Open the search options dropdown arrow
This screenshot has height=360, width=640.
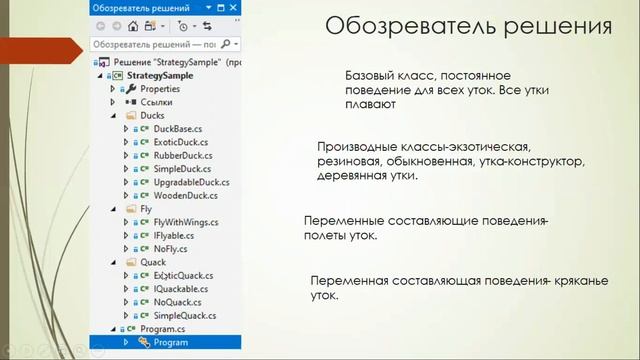(x=236, y=44)
